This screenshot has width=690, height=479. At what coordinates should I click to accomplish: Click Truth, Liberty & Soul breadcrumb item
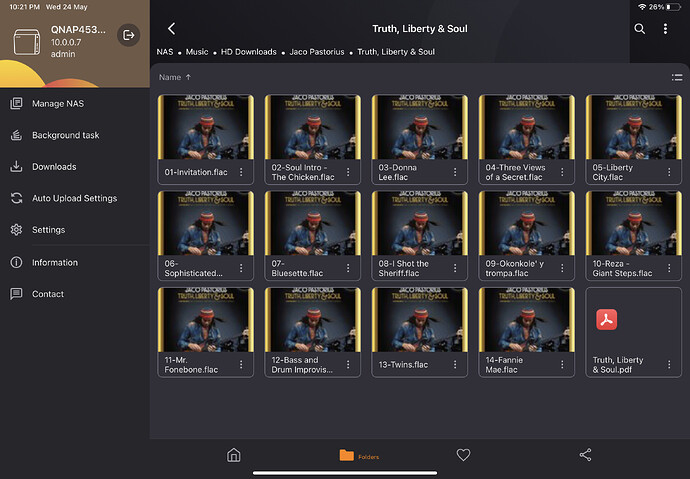tap(396, 52)
